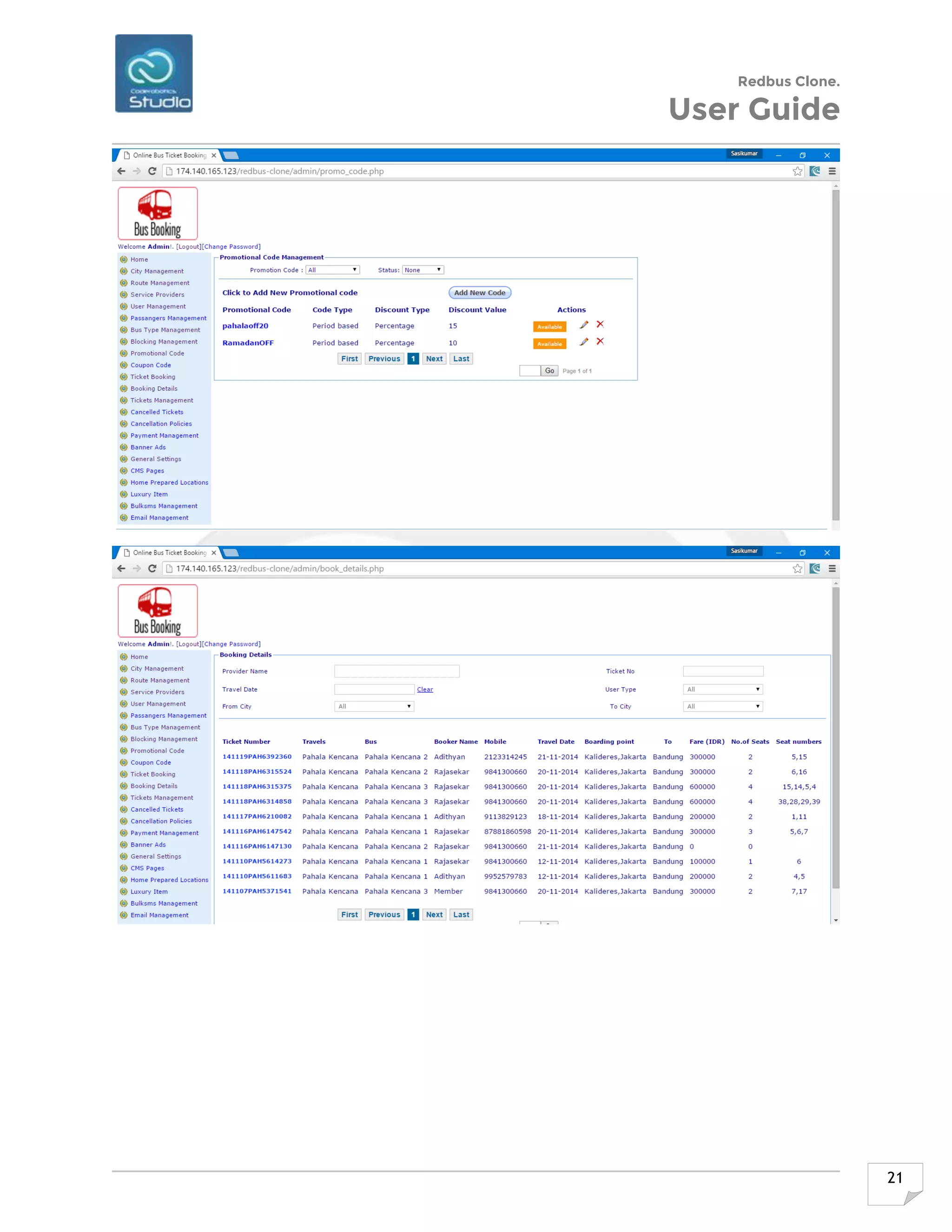The width and height of the screenshot is (952, 1232).
Task: Click the Travel Date input field
Action: (x=375, y=689)
